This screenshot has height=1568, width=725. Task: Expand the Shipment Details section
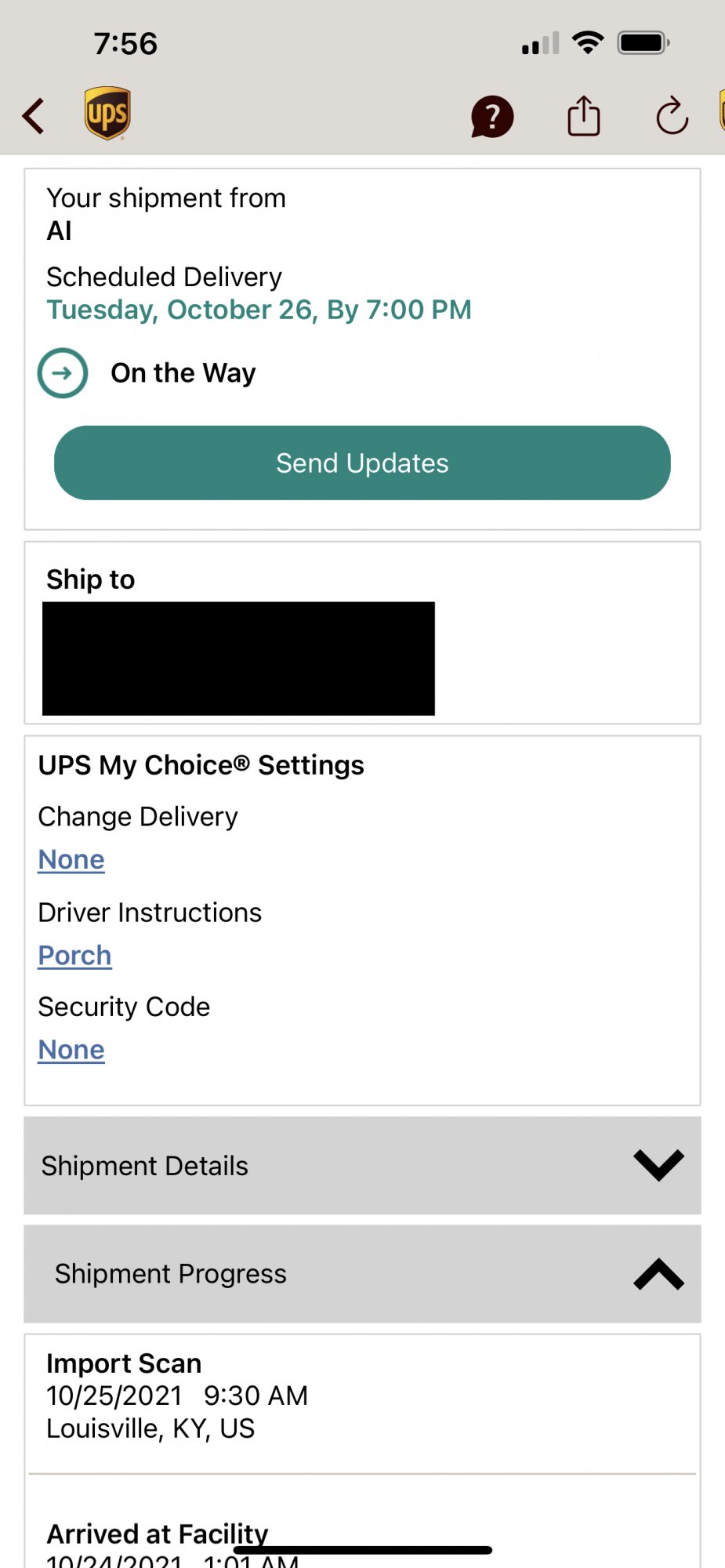145,1166
